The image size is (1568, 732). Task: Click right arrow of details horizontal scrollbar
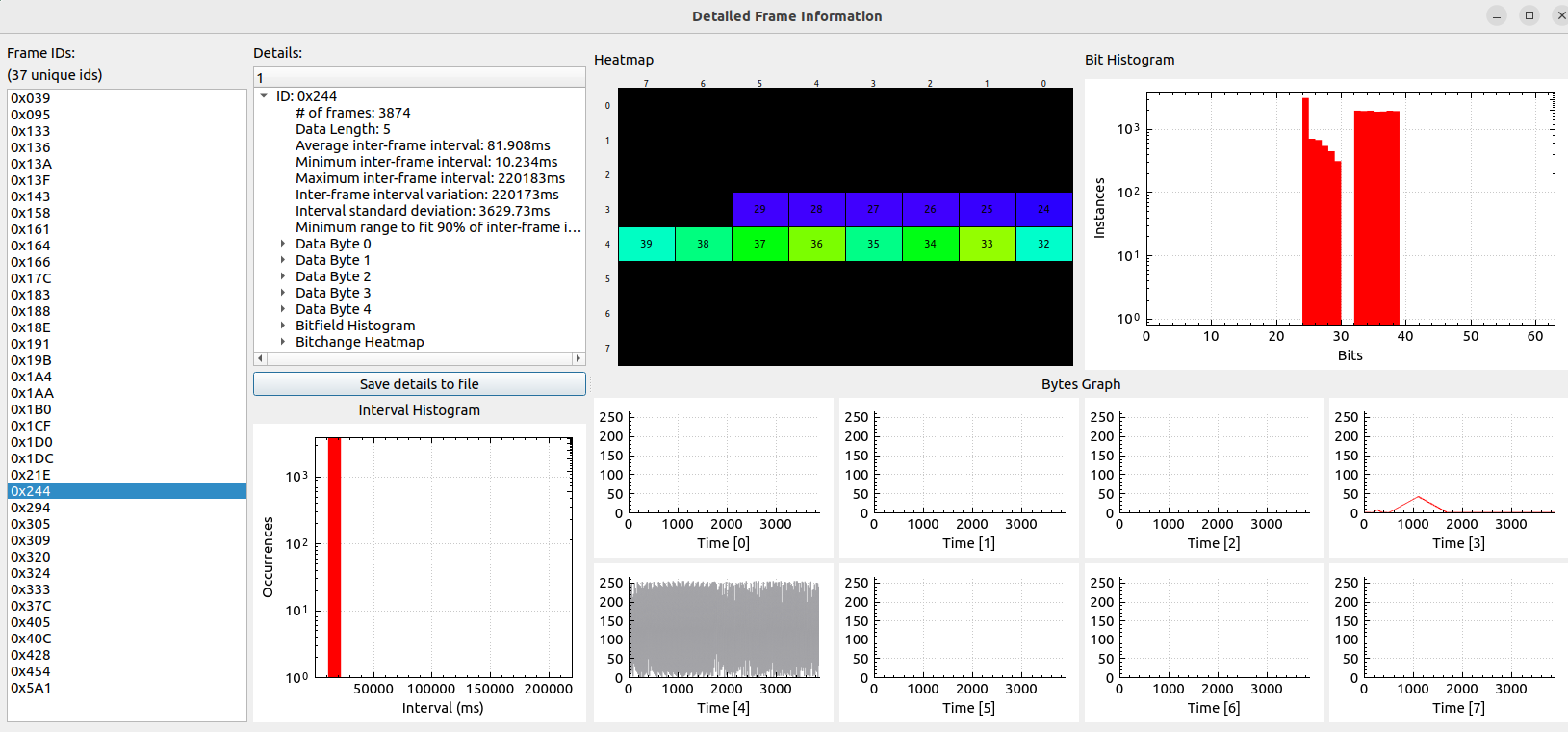click(x=578, y=358)
